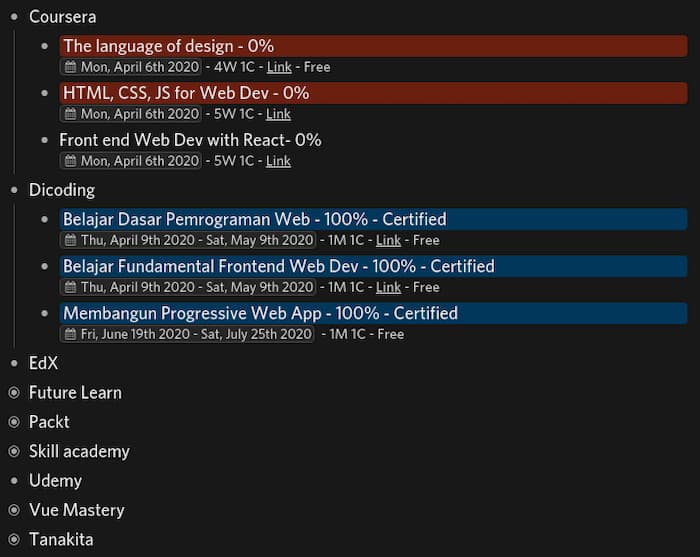Click calendar icon under HTML, CSS, JS item
Viewport: 700px width, 557px height.
point(70,114)
